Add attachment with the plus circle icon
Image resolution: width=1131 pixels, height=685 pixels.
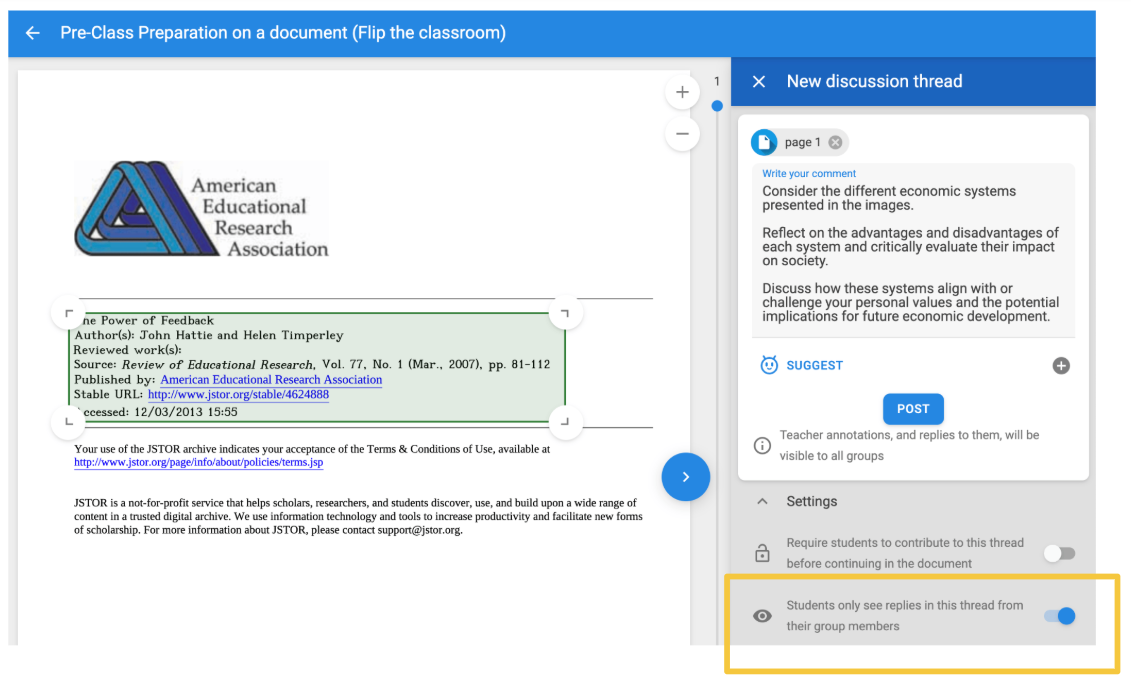(1060, 366)
